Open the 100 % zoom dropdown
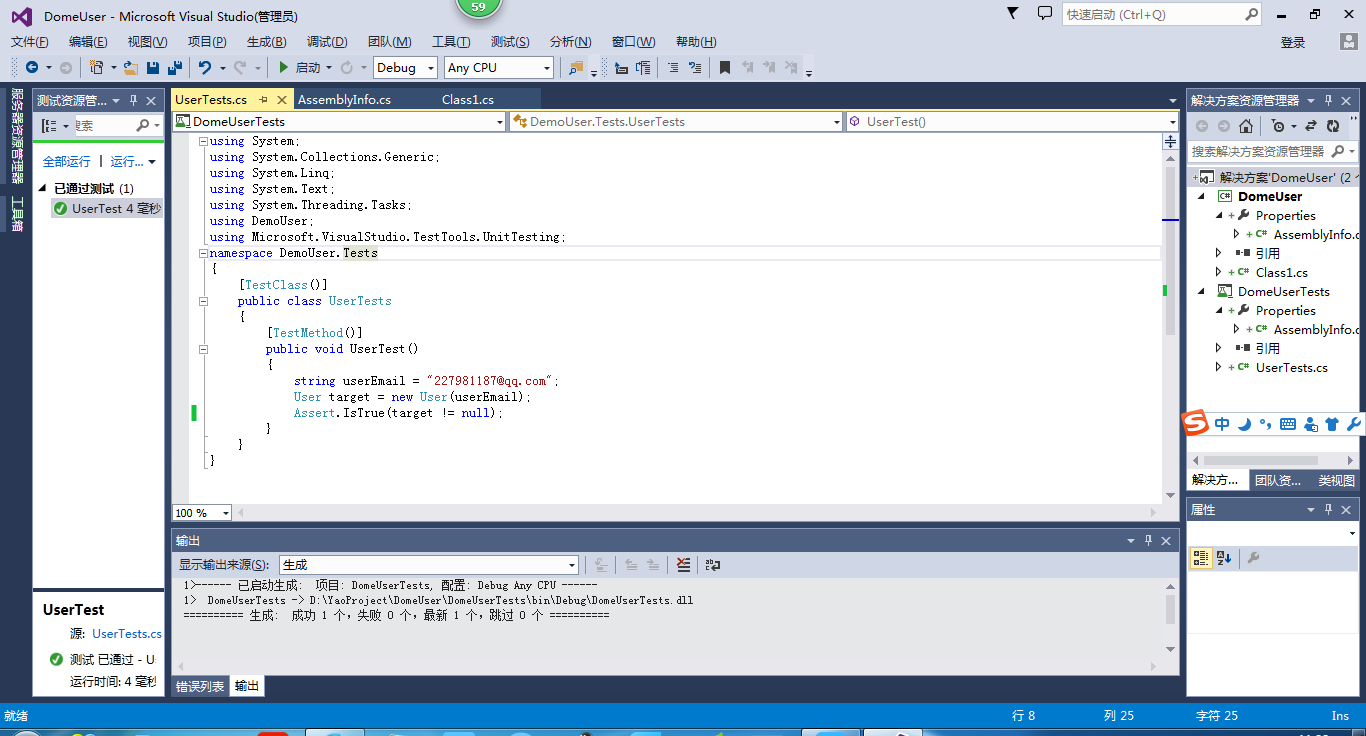The width and height of the screenshot is (1366, 736). pos(202,513)
